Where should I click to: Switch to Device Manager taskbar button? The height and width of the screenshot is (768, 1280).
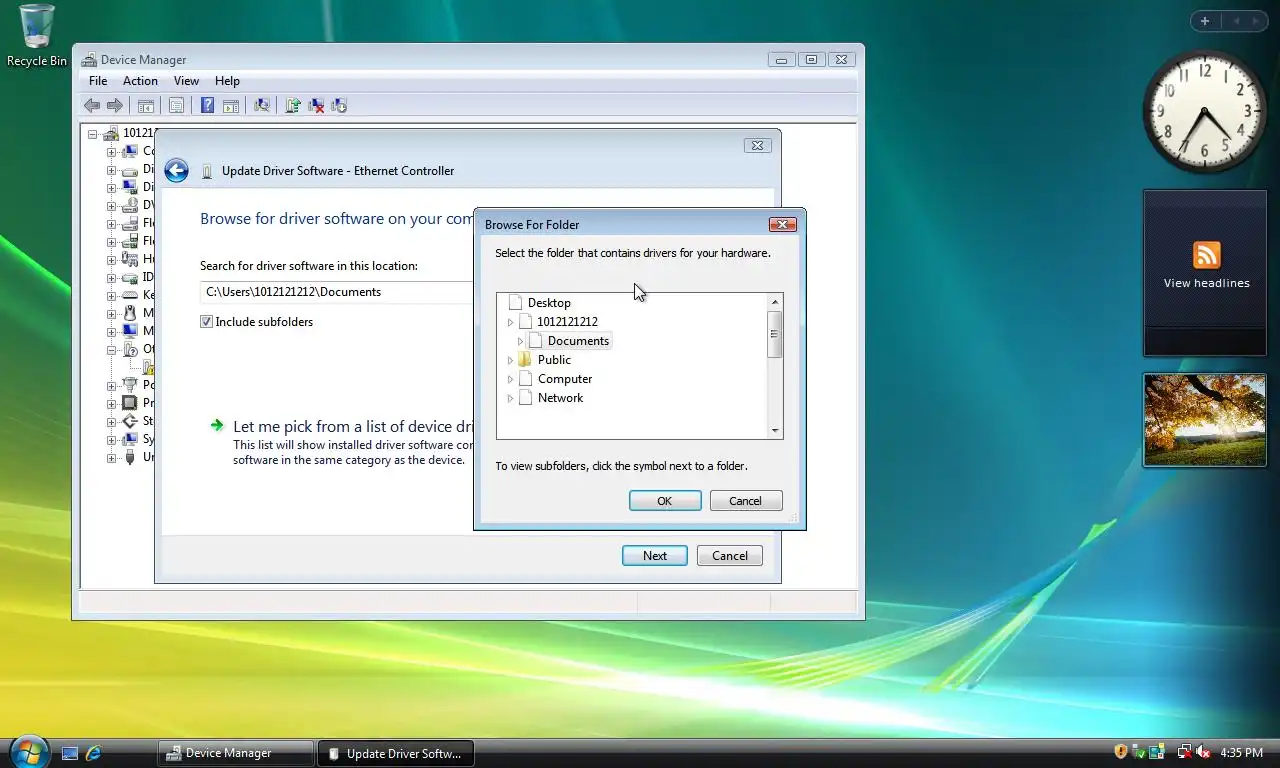(235, 753)
